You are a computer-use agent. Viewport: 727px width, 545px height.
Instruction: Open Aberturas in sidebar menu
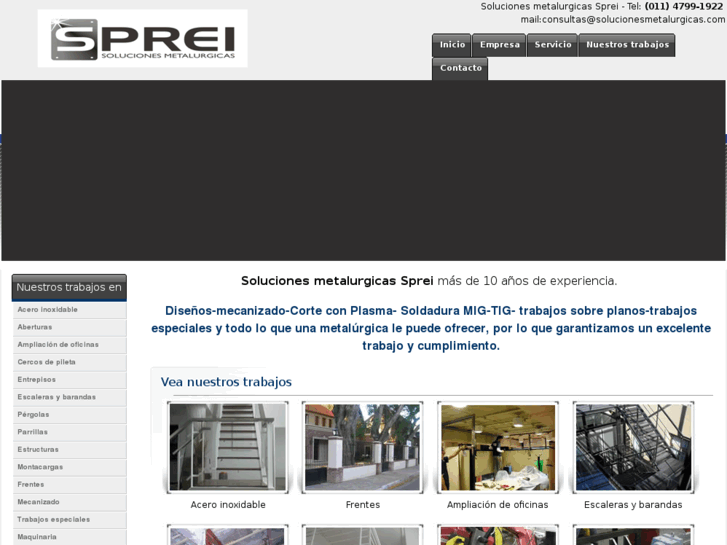(70, 327)
